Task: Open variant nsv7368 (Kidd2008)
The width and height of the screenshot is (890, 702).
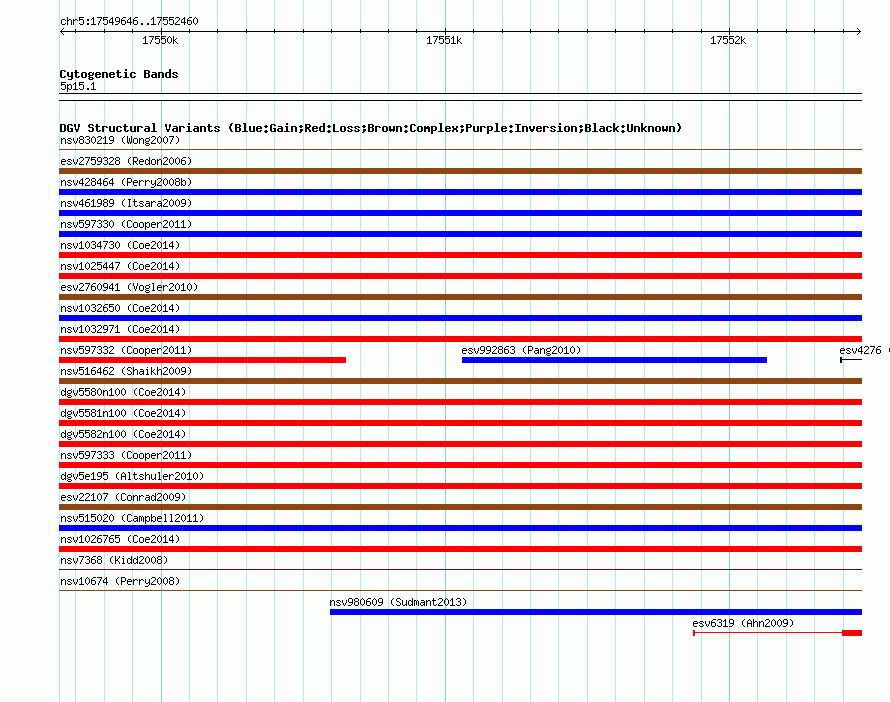Action: pos(114,560)
